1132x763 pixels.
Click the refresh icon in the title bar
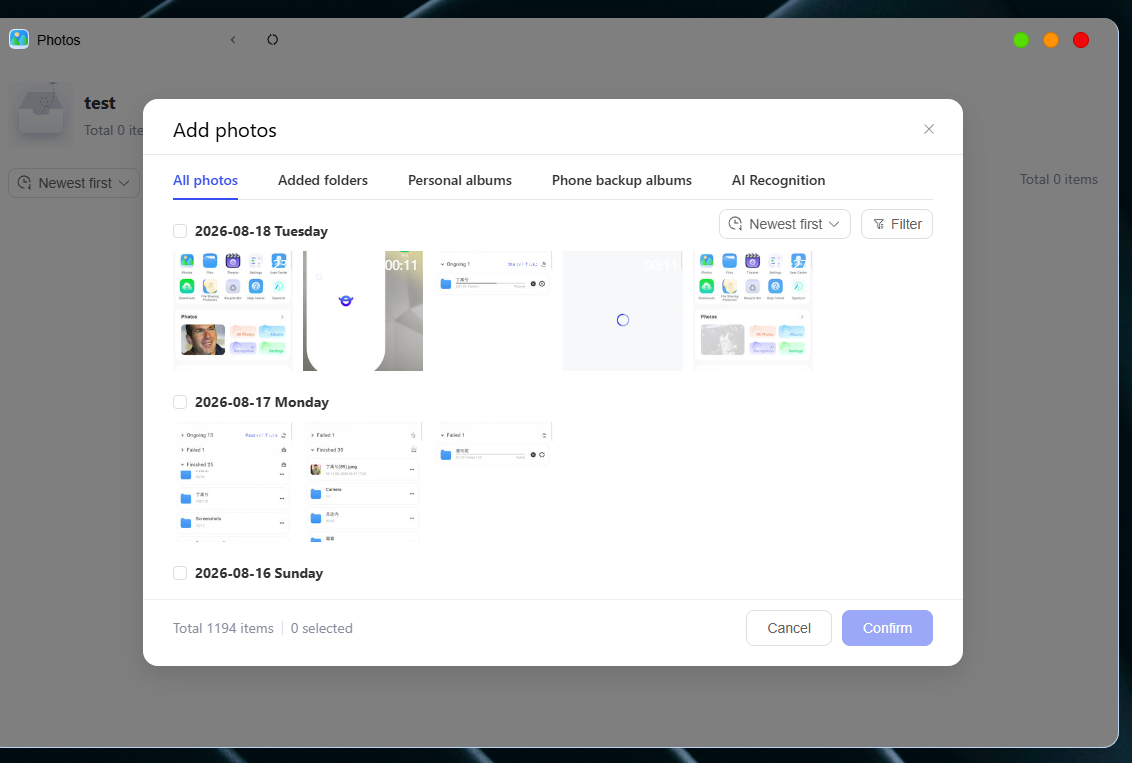(272, 40)
